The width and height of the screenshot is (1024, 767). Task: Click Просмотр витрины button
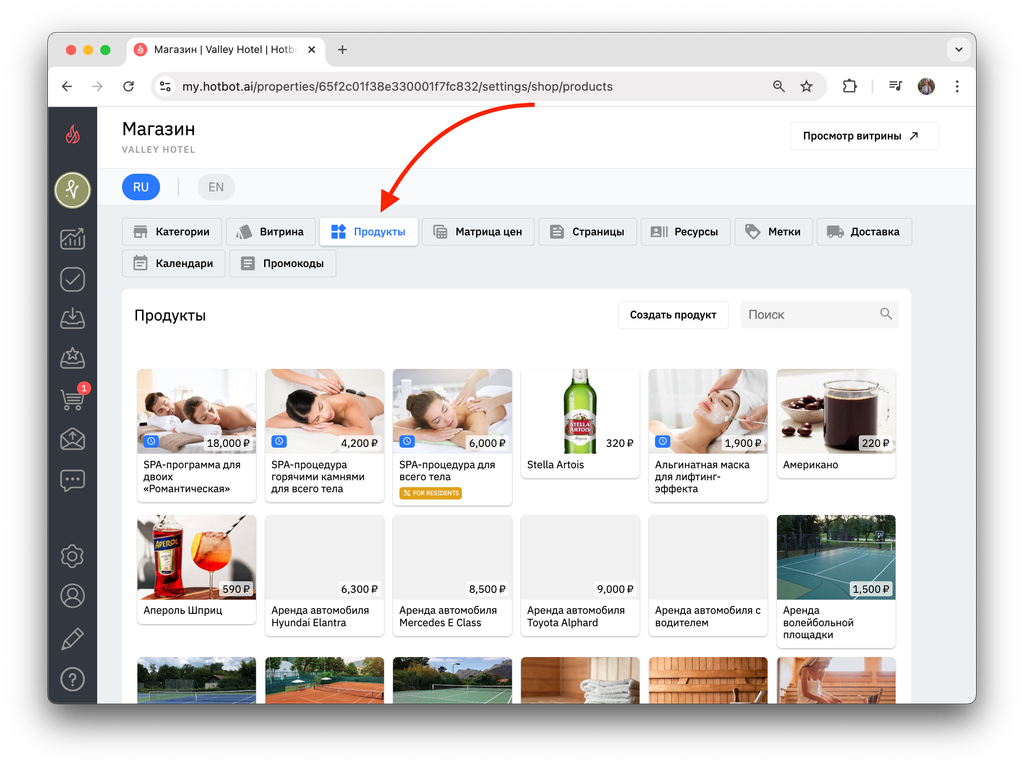point(864,136)
